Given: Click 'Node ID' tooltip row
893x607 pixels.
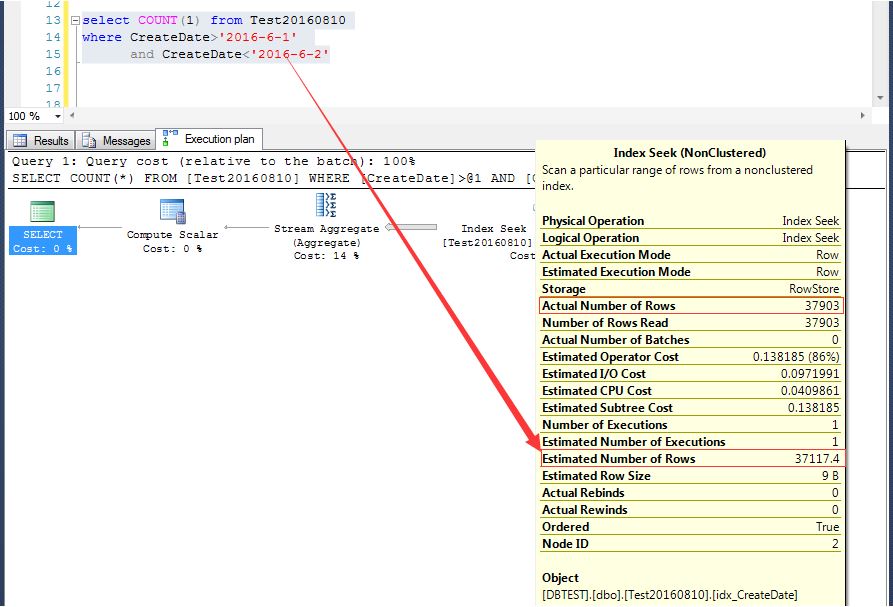Looking at the screenshot, I should (690, 544).
